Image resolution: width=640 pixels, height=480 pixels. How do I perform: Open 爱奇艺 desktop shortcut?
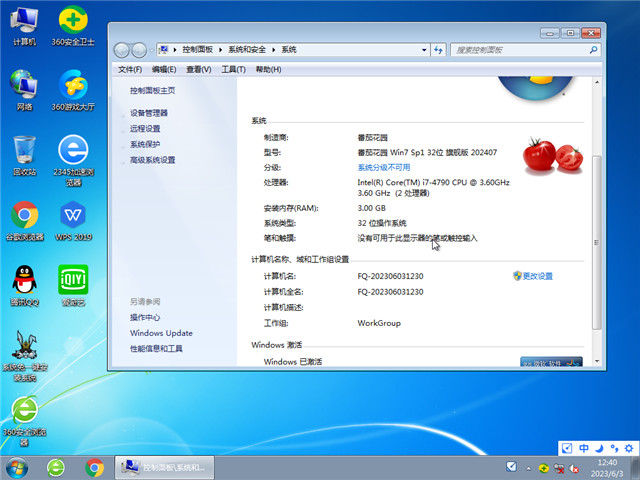point(73,286)
